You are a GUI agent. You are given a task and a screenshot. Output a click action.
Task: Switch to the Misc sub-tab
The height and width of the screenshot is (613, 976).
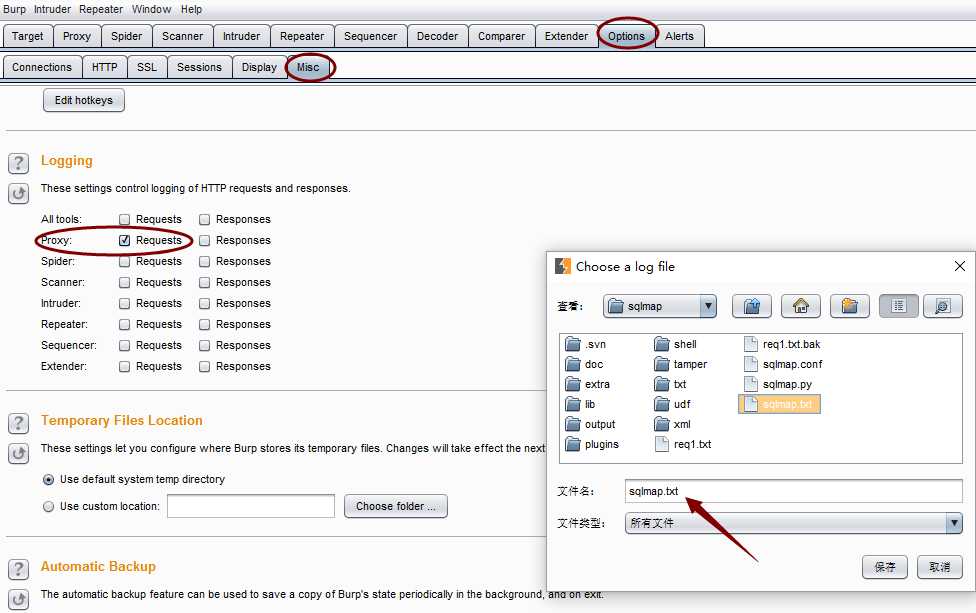point(307,67)
